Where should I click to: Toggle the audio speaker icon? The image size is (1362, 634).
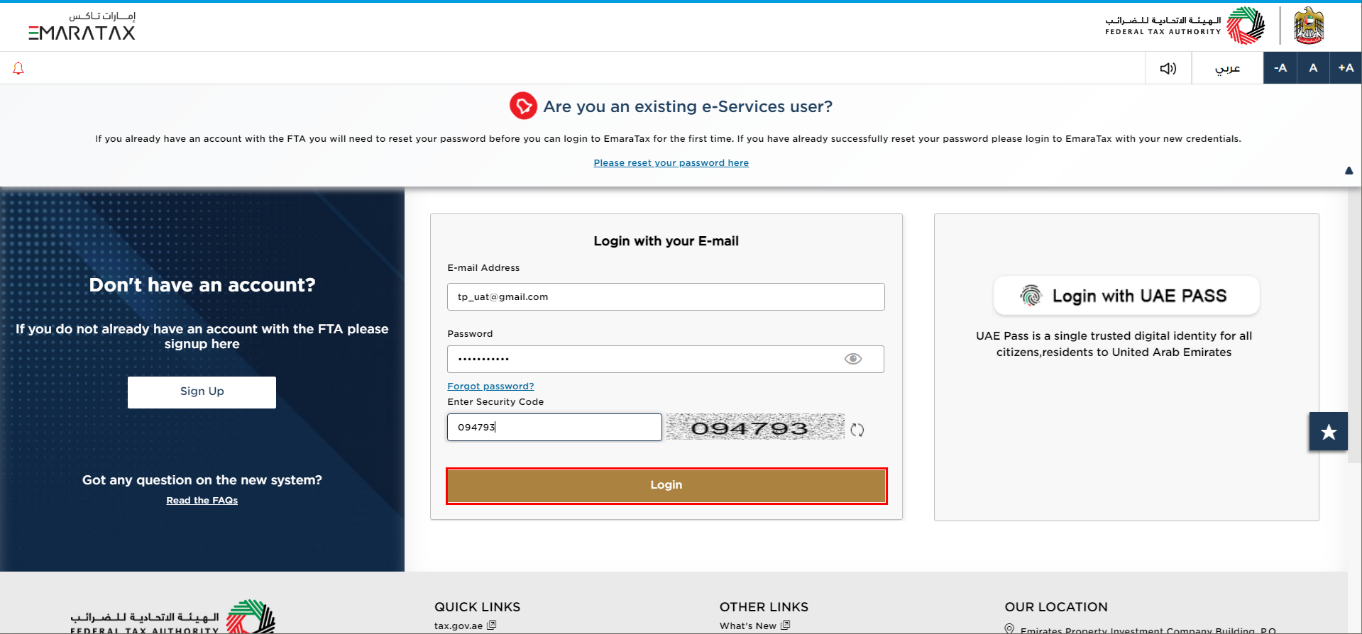[1168, 68]
